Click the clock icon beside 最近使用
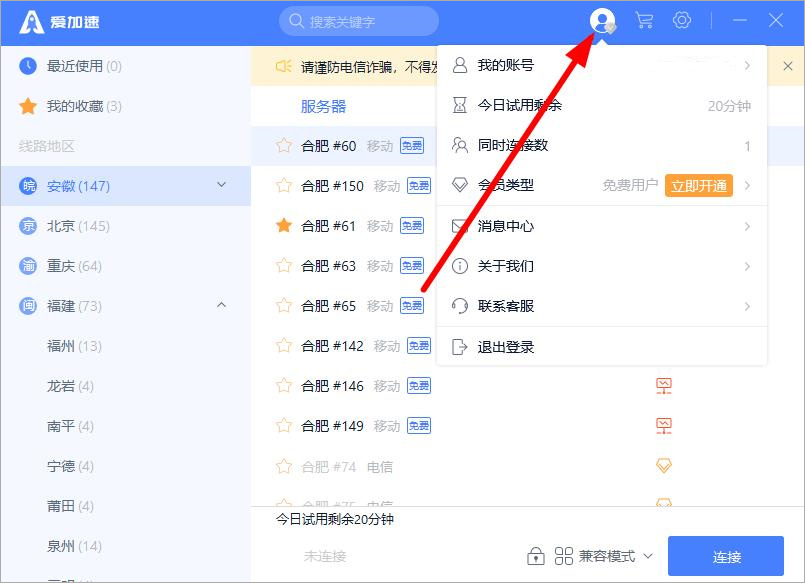 [28, 66]
